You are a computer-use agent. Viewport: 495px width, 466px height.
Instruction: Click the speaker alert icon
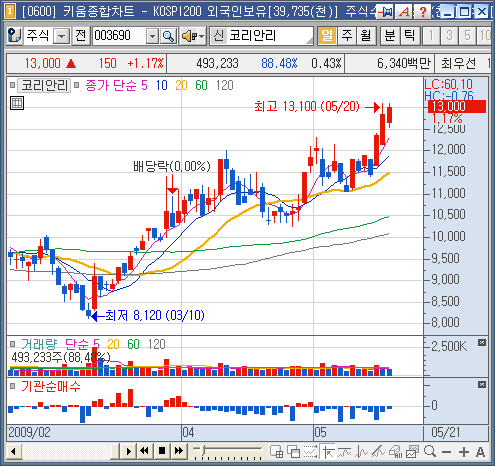click(x=189, y=36)
